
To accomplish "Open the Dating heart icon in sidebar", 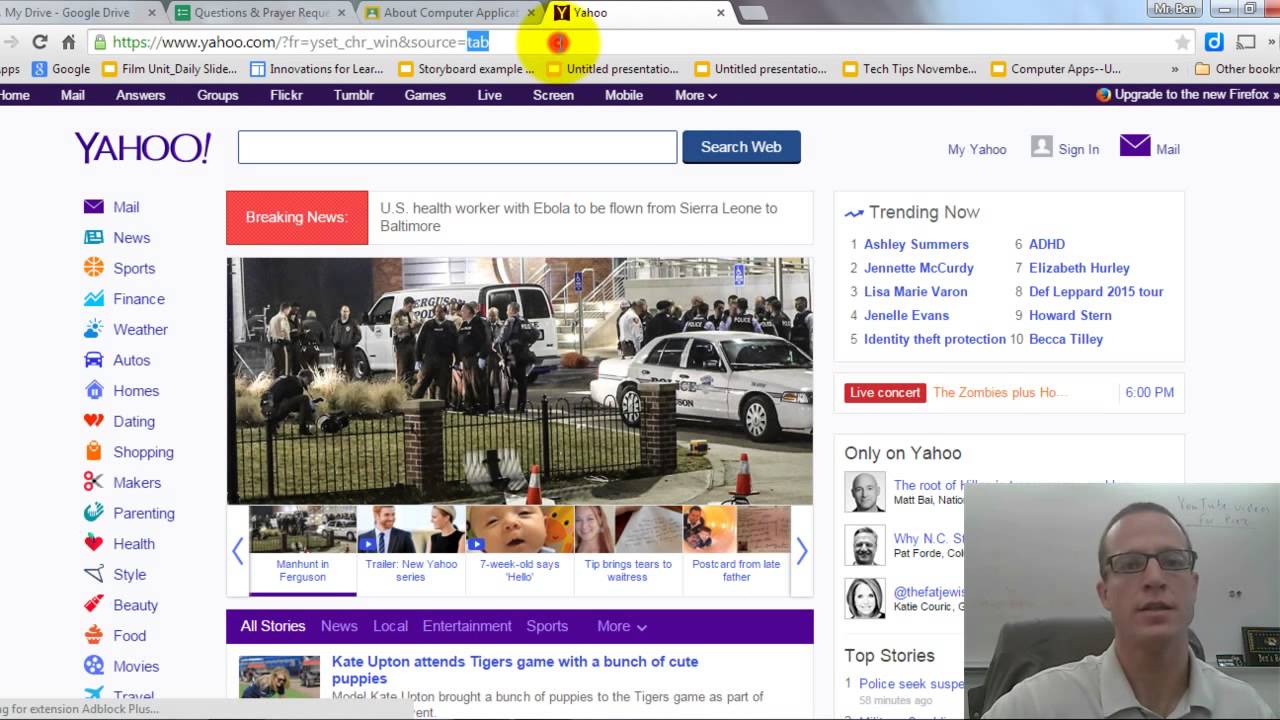I will pos(94,421).
